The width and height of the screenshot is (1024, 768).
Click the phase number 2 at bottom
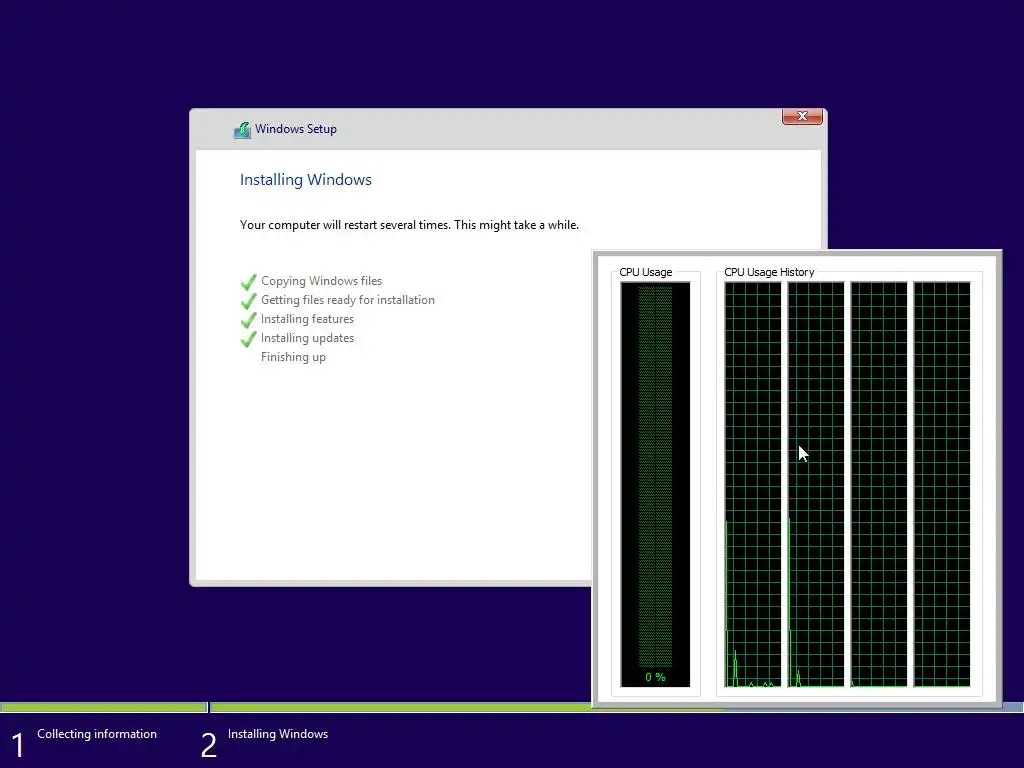(x=208, y=745)
